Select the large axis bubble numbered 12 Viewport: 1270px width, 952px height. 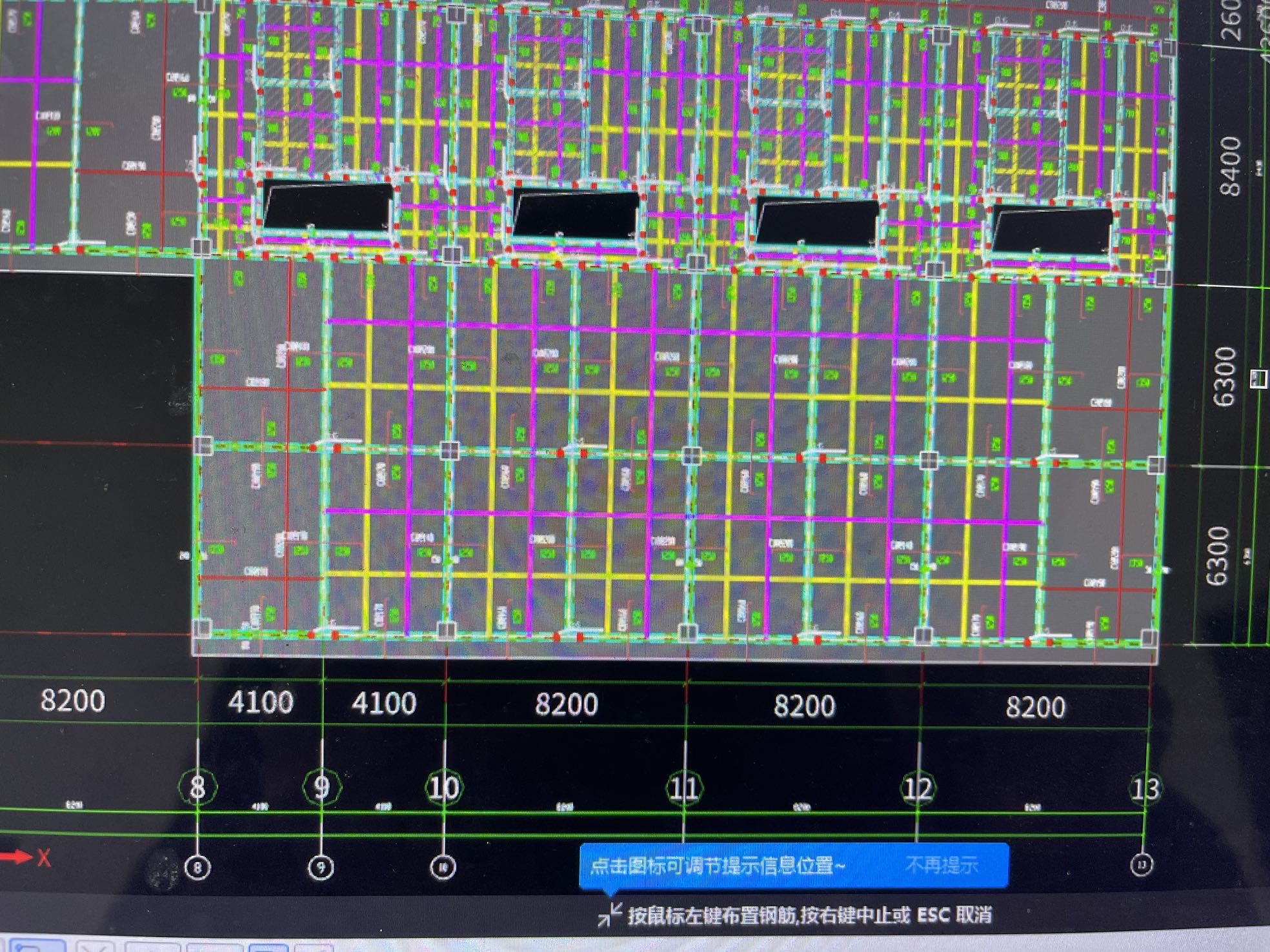point(918,789)
